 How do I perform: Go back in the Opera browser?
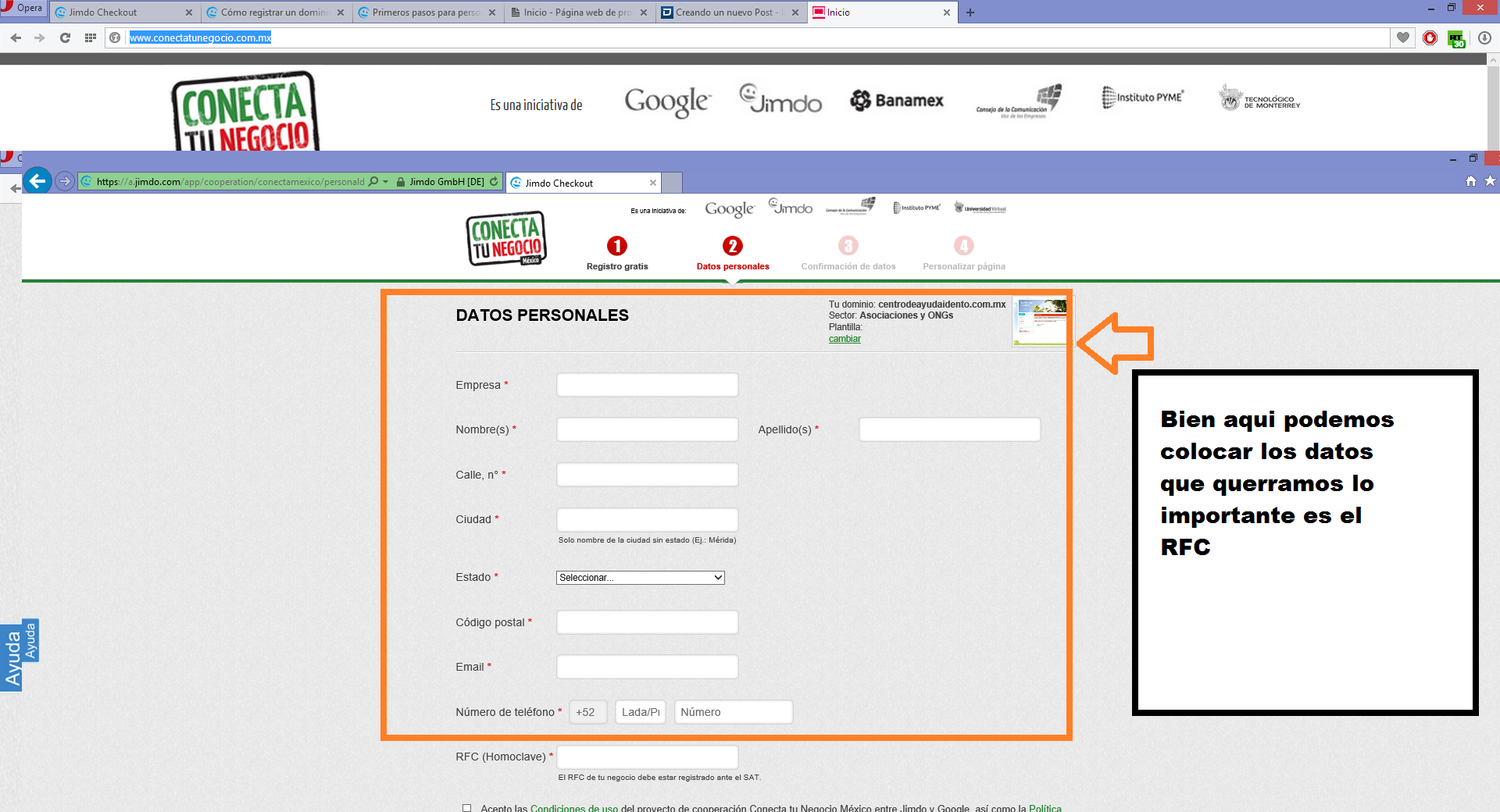point(16,37)
